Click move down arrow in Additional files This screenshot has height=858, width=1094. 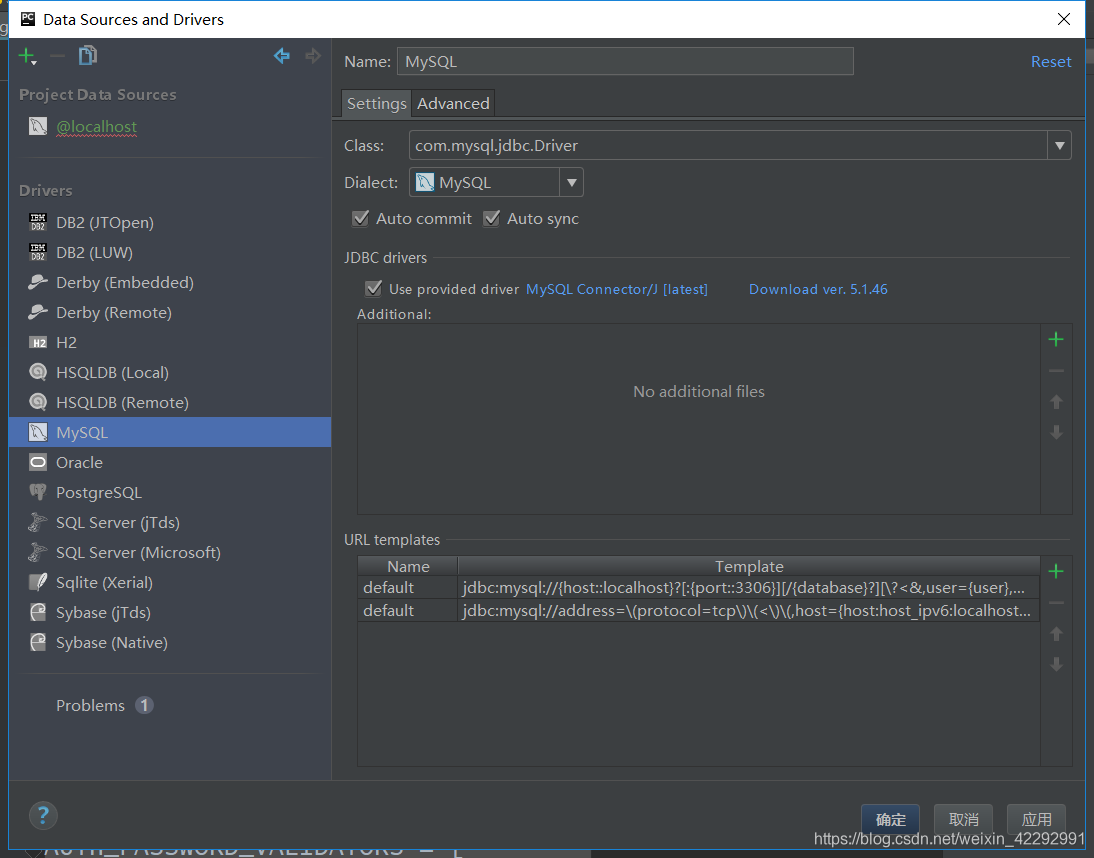pyautogui.click(x=1056, y=432)
